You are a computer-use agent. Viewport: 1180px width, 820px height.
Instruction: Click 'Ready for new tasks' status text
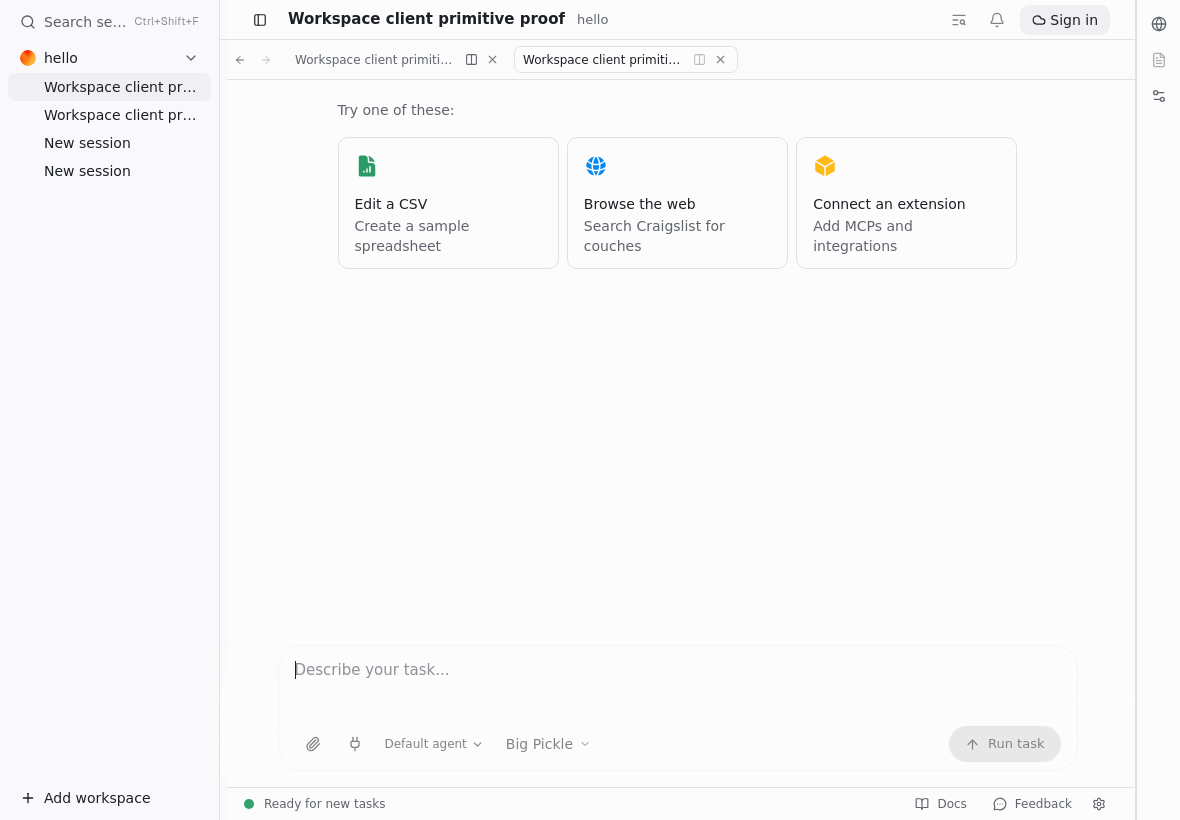click(324, 804)
